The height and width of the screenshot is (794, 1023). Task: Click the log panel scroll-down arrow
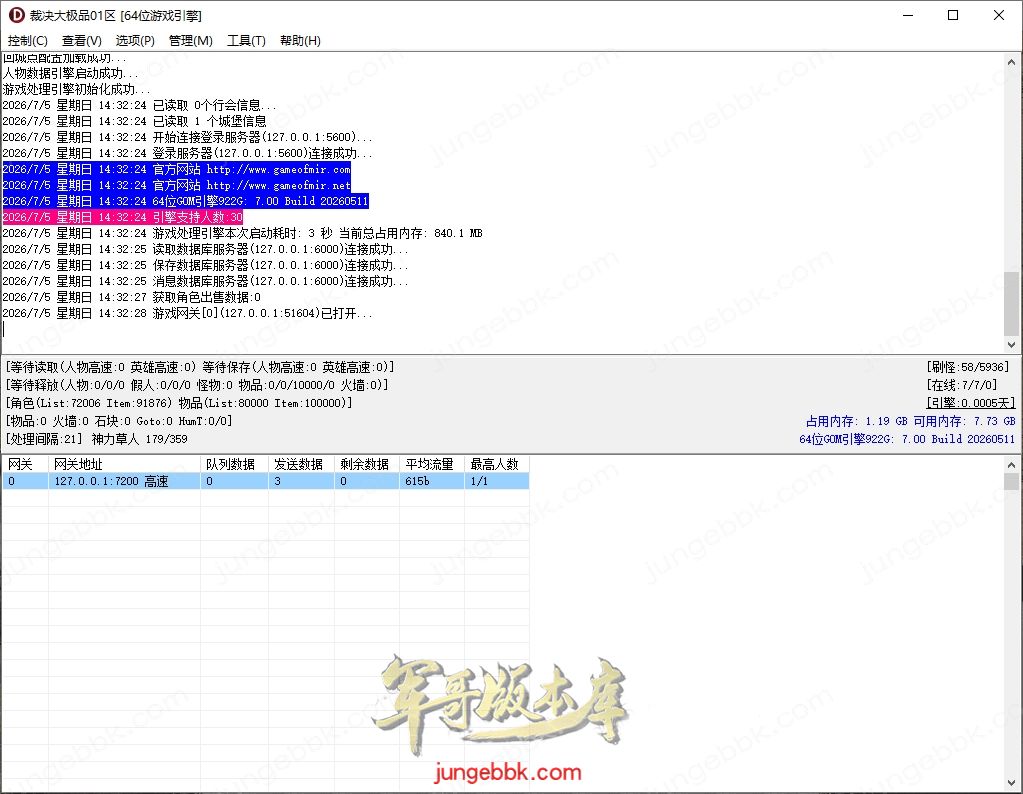(x=1011, y=344)
